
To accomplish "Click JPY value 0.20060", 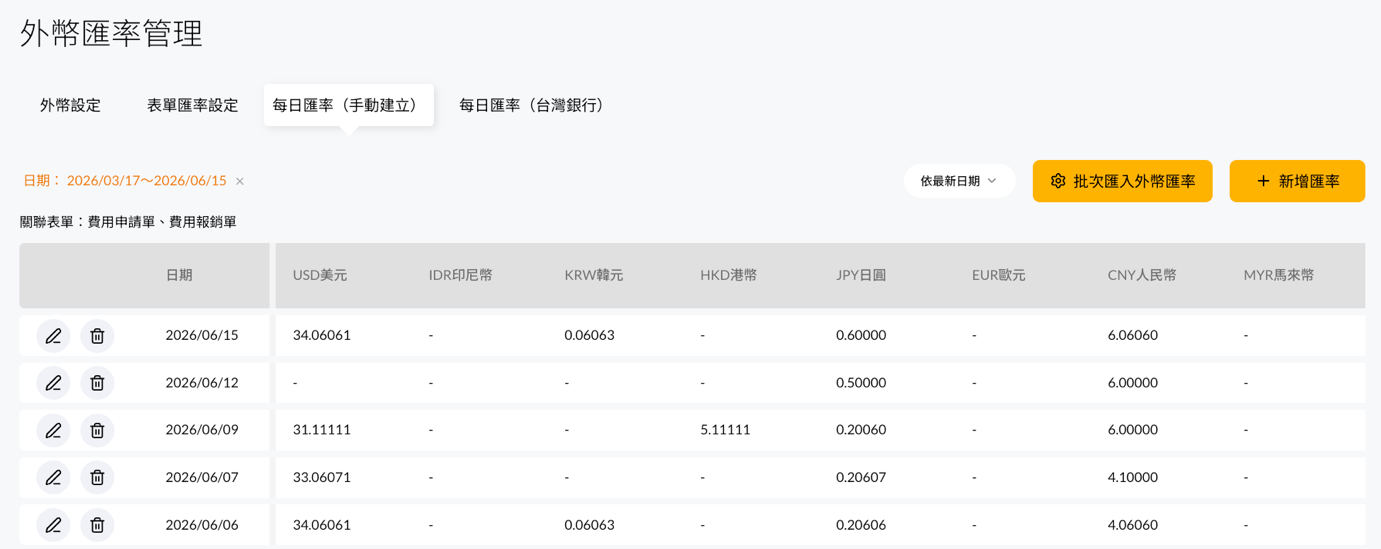I will pyautogui.click(x=861, y=430).
